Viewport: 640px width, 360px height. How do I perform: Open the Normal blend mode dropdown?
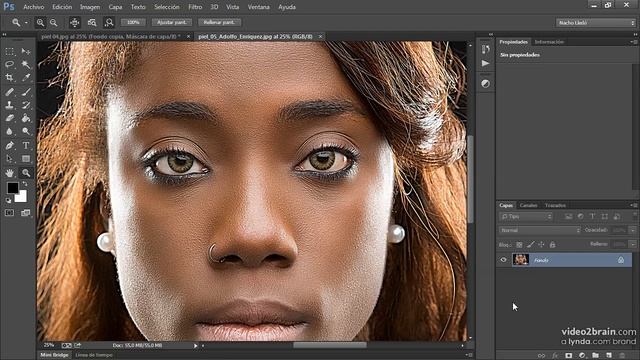[x=540, y=230]
